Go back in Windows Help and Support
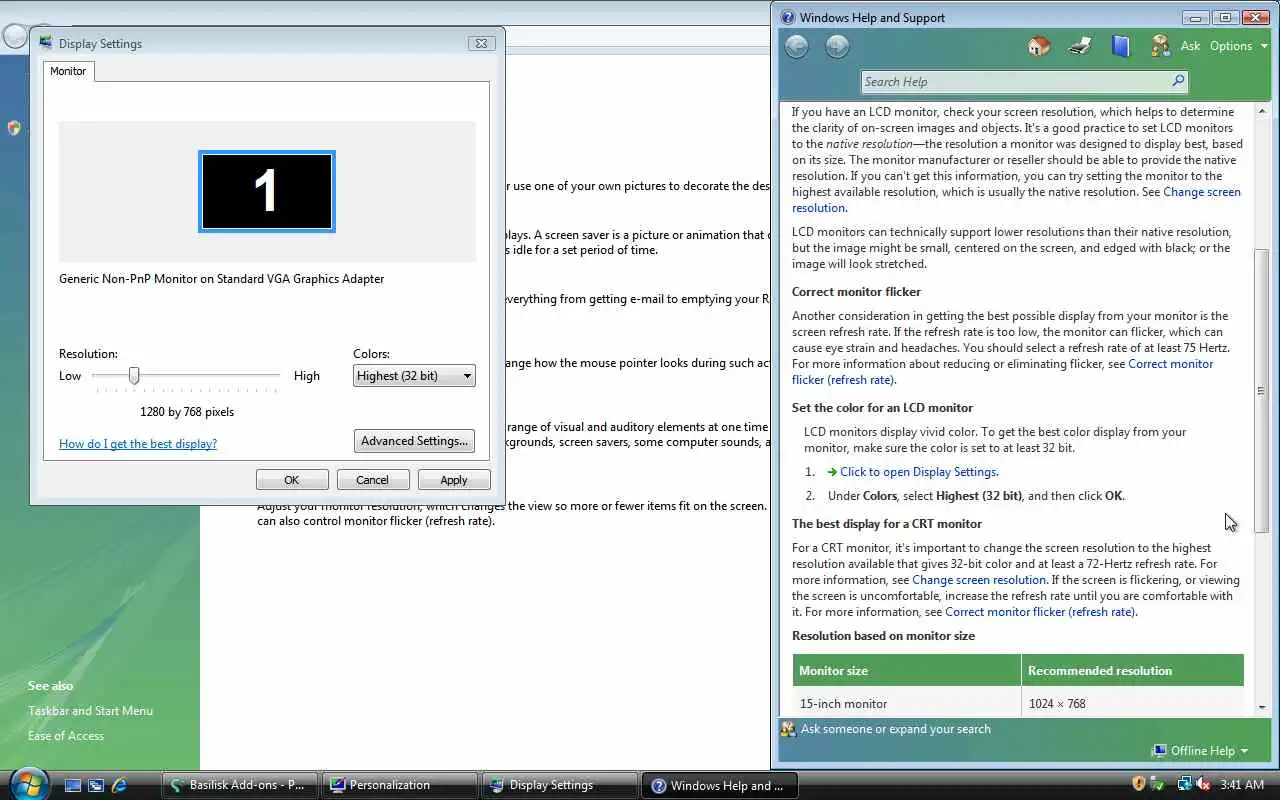The width and height of the screenshot is (1280, 800). pyautogui.click(x=797, y=46)
